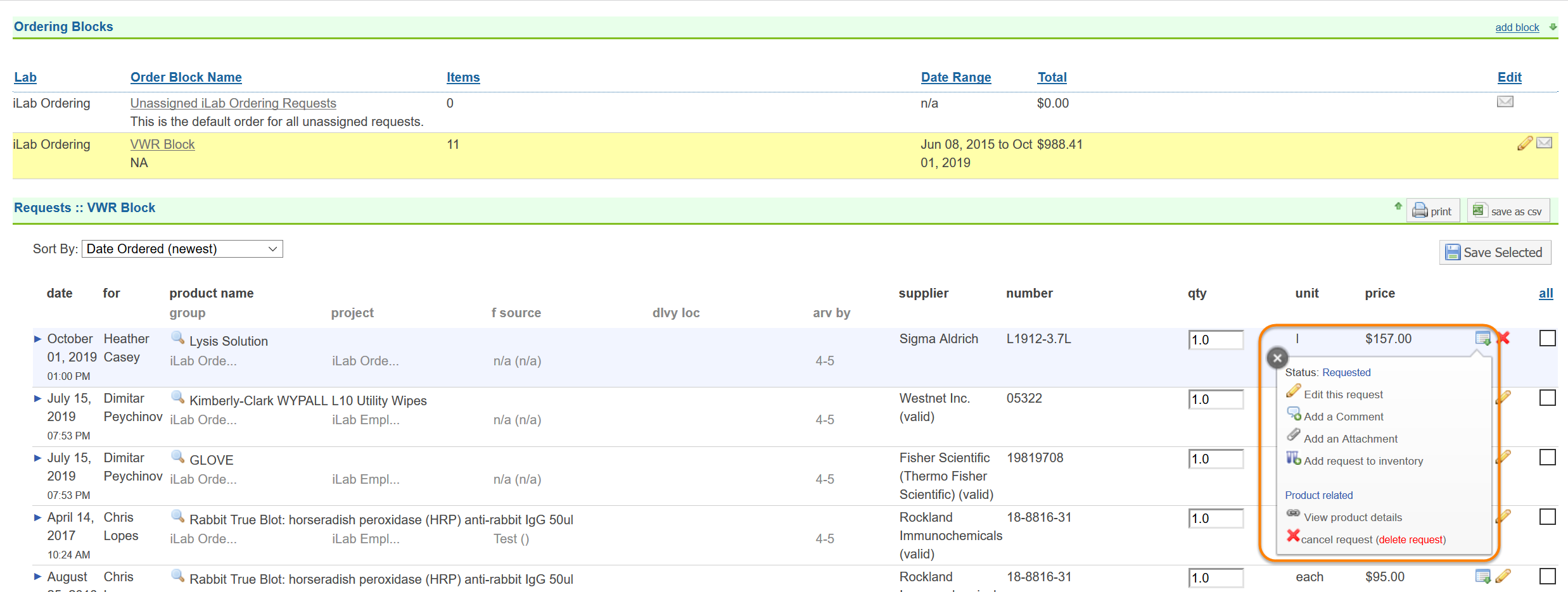Open the Sort By dropdown
The image size is (1568, 592).
(x=182, y=249)
